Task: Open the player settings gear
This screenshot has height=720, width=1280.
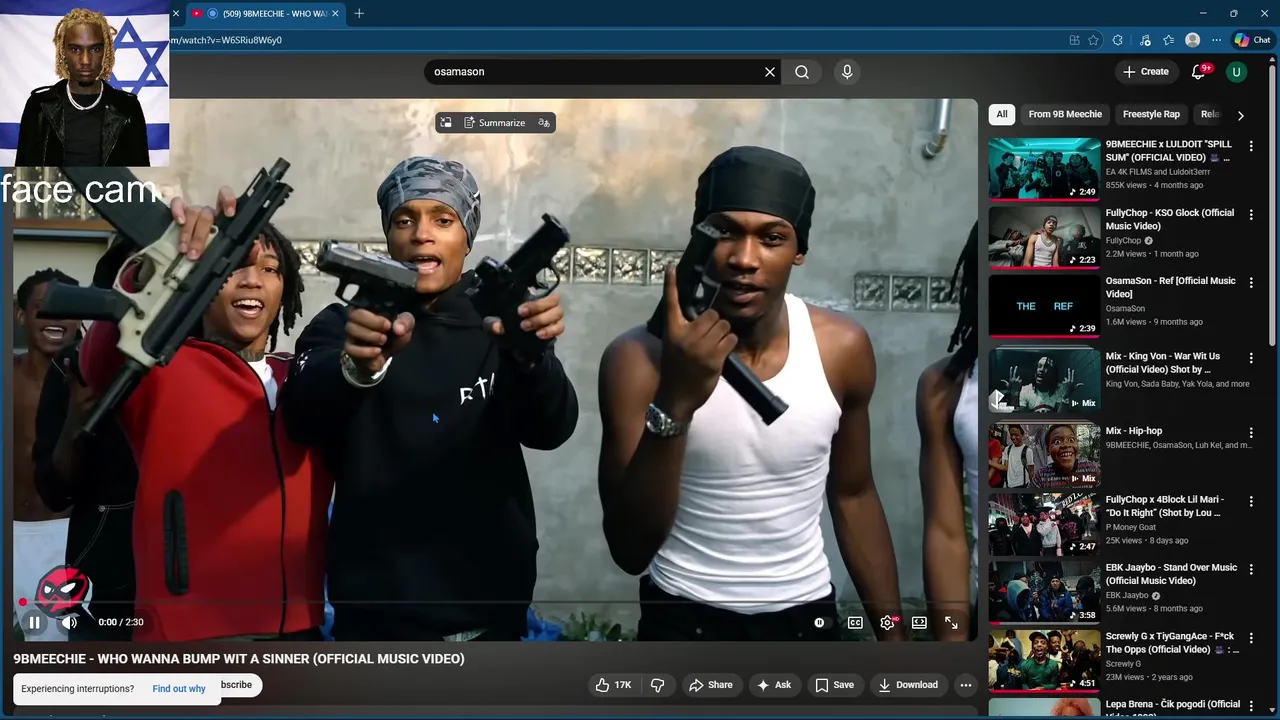Action: coord(887,622)
